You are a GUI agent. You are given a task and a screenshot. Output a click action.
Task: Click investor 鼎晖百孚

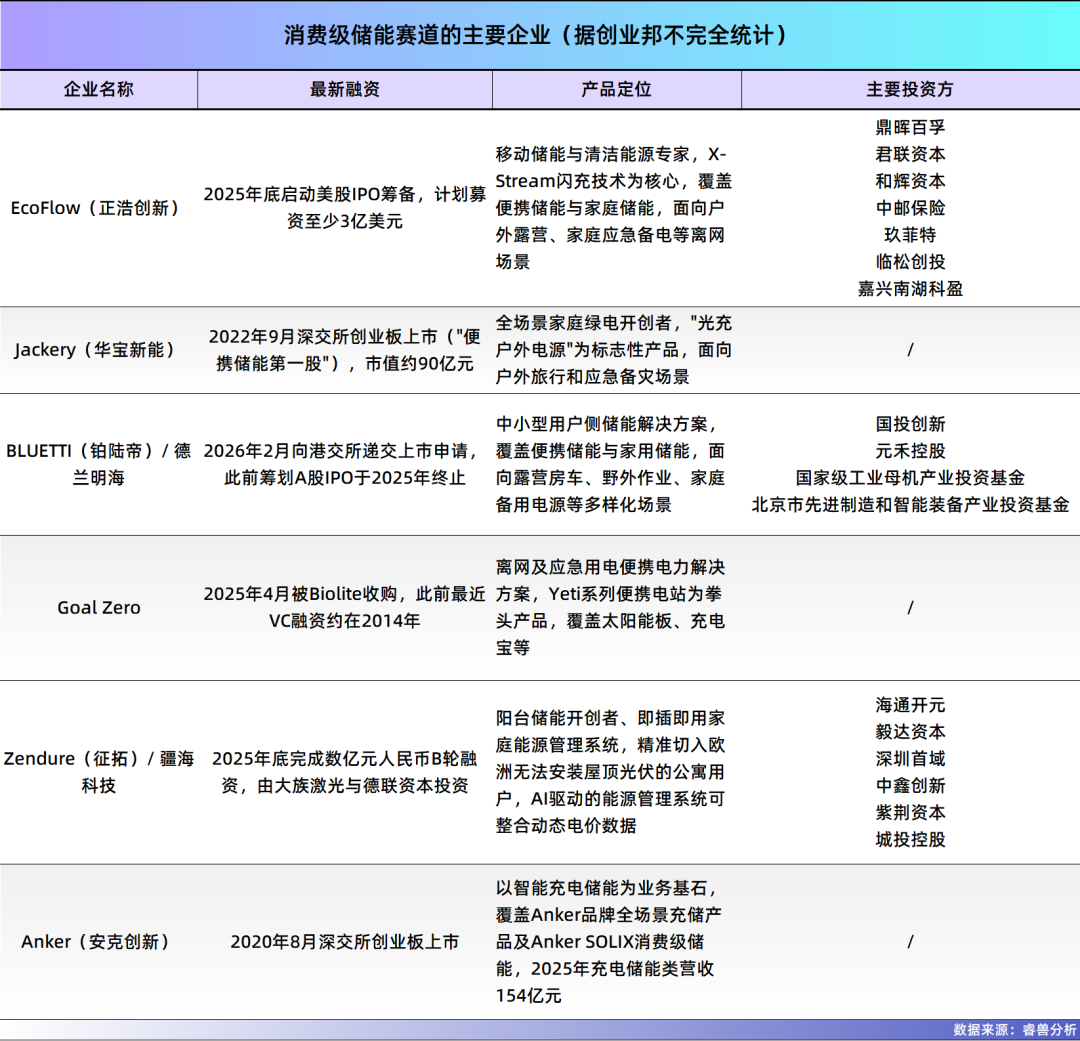(x=910, y=127)
